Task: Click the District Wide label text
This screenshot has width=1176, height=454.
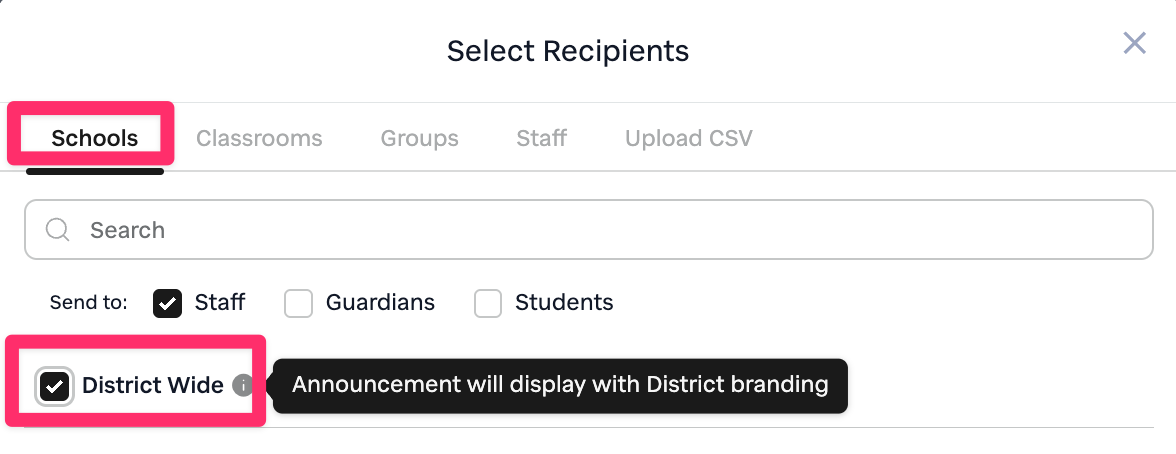Action: coord(153,385)
